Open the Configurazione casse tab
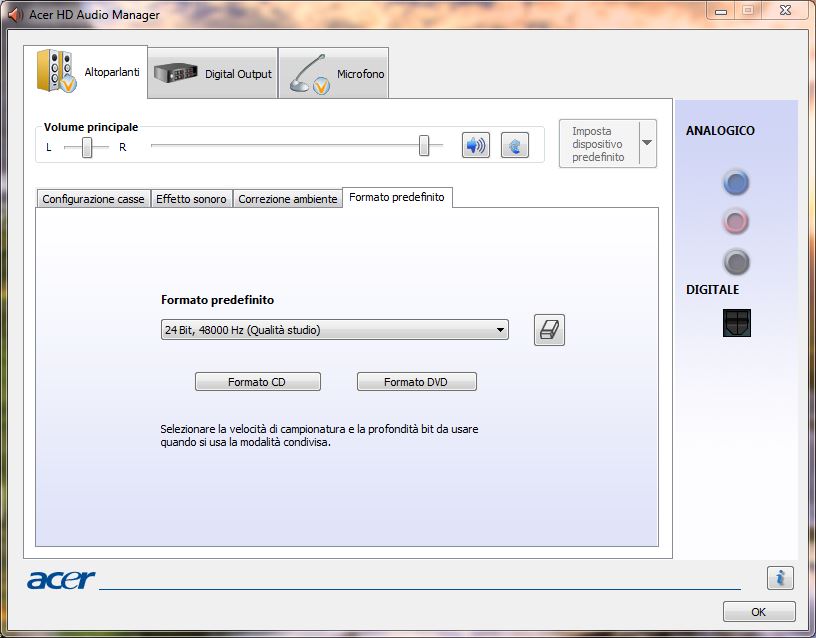The height and width of the screenshot is (638, 816). pyautogui.click(x=93, y=199)
